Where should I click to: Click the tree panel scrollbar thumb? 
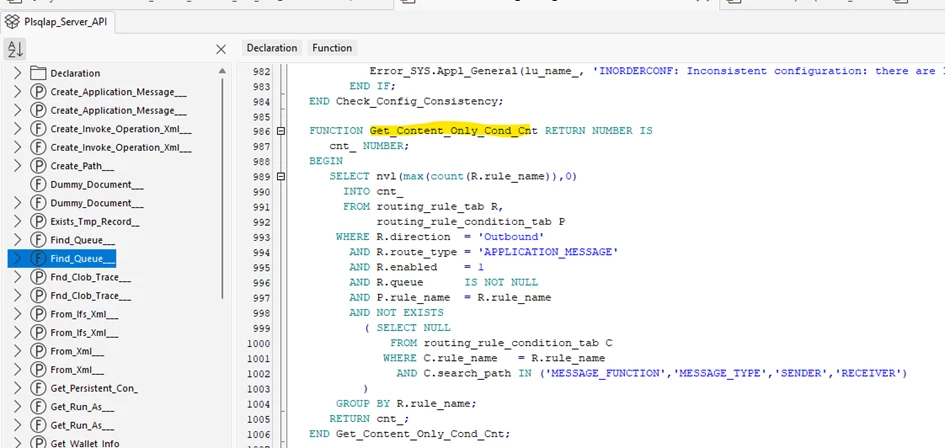tap(222, 187)
